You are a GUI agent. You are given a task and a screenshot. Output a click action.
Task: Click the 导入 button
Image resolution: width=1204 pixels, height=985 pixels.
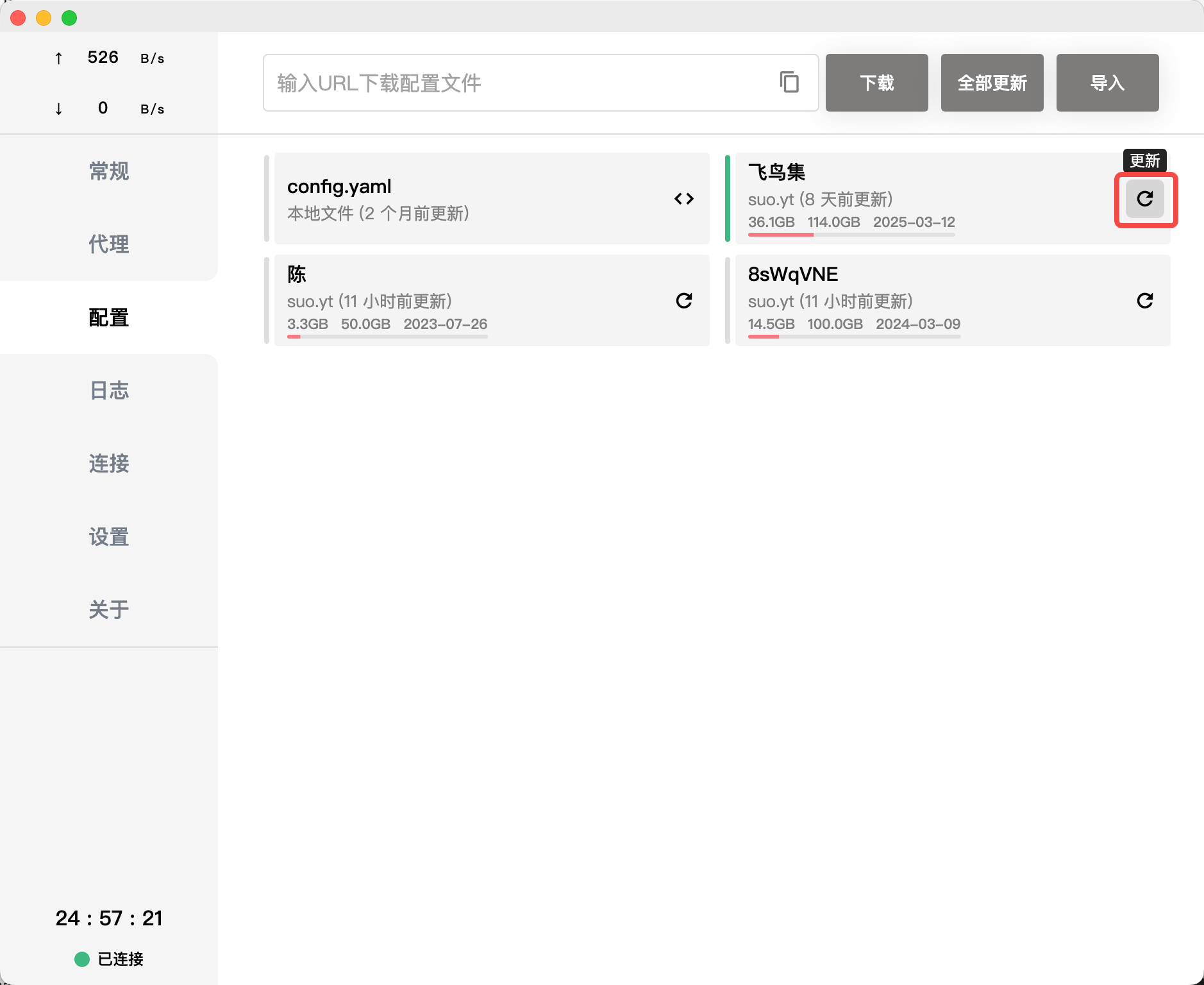[x=1107, y=83]
